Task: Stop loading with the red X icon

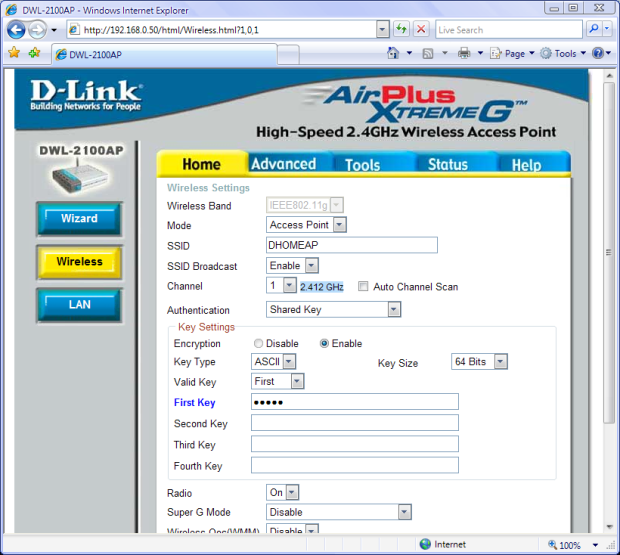Action: coord(422,29)
